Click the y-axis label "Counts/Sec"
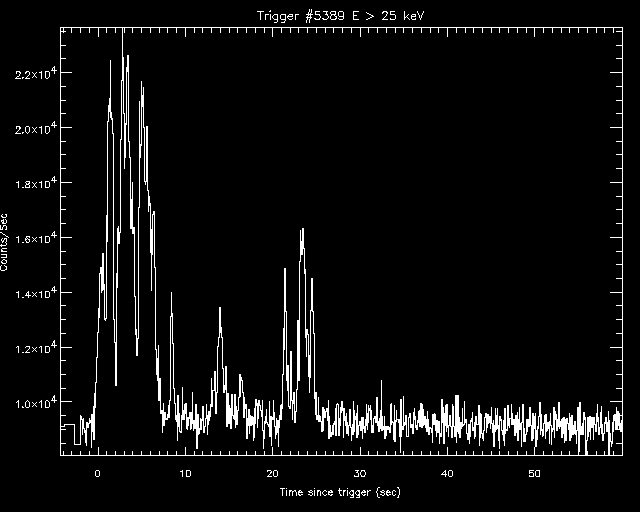The image size is (640, 512). pyautogui.click(x=4, y=242)
